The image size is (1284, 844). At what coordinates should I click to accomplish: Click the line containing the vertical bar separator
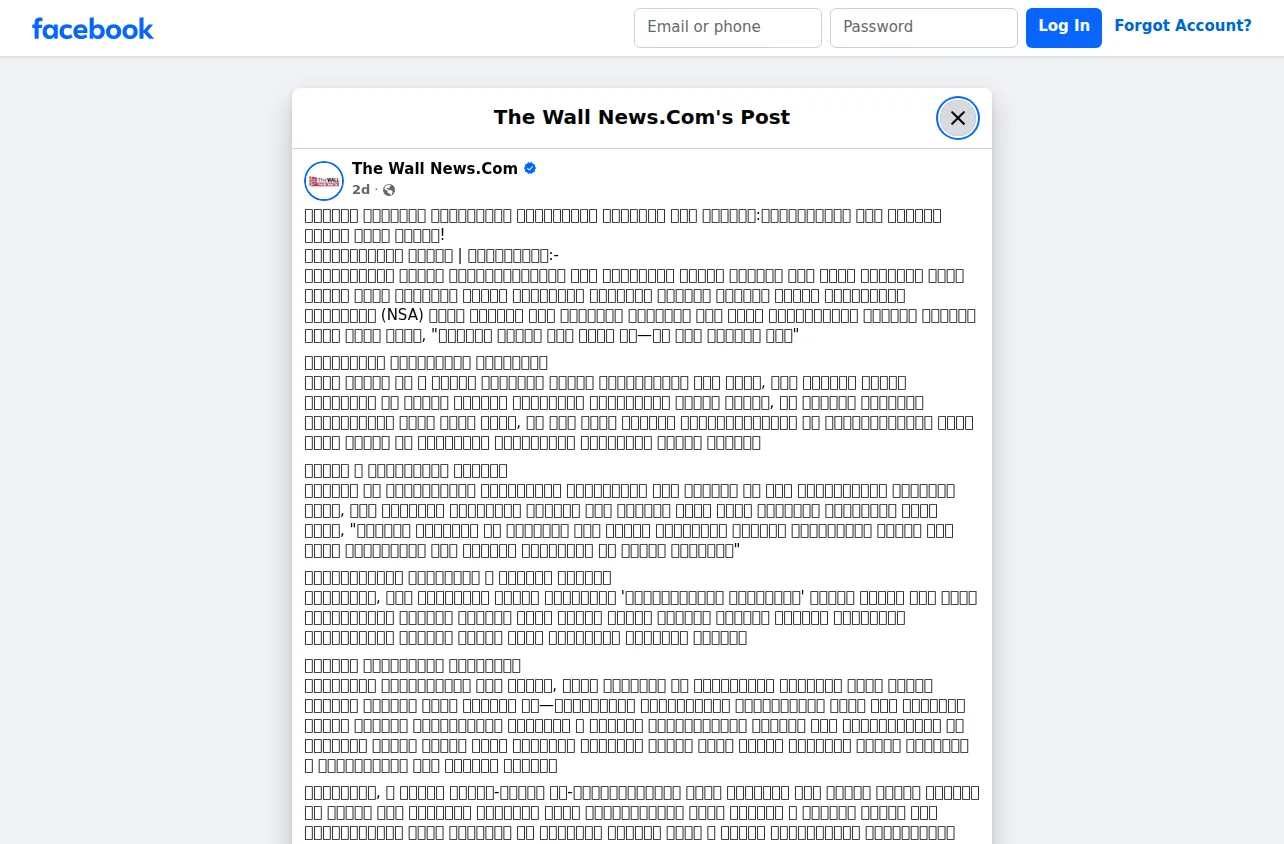432,255
